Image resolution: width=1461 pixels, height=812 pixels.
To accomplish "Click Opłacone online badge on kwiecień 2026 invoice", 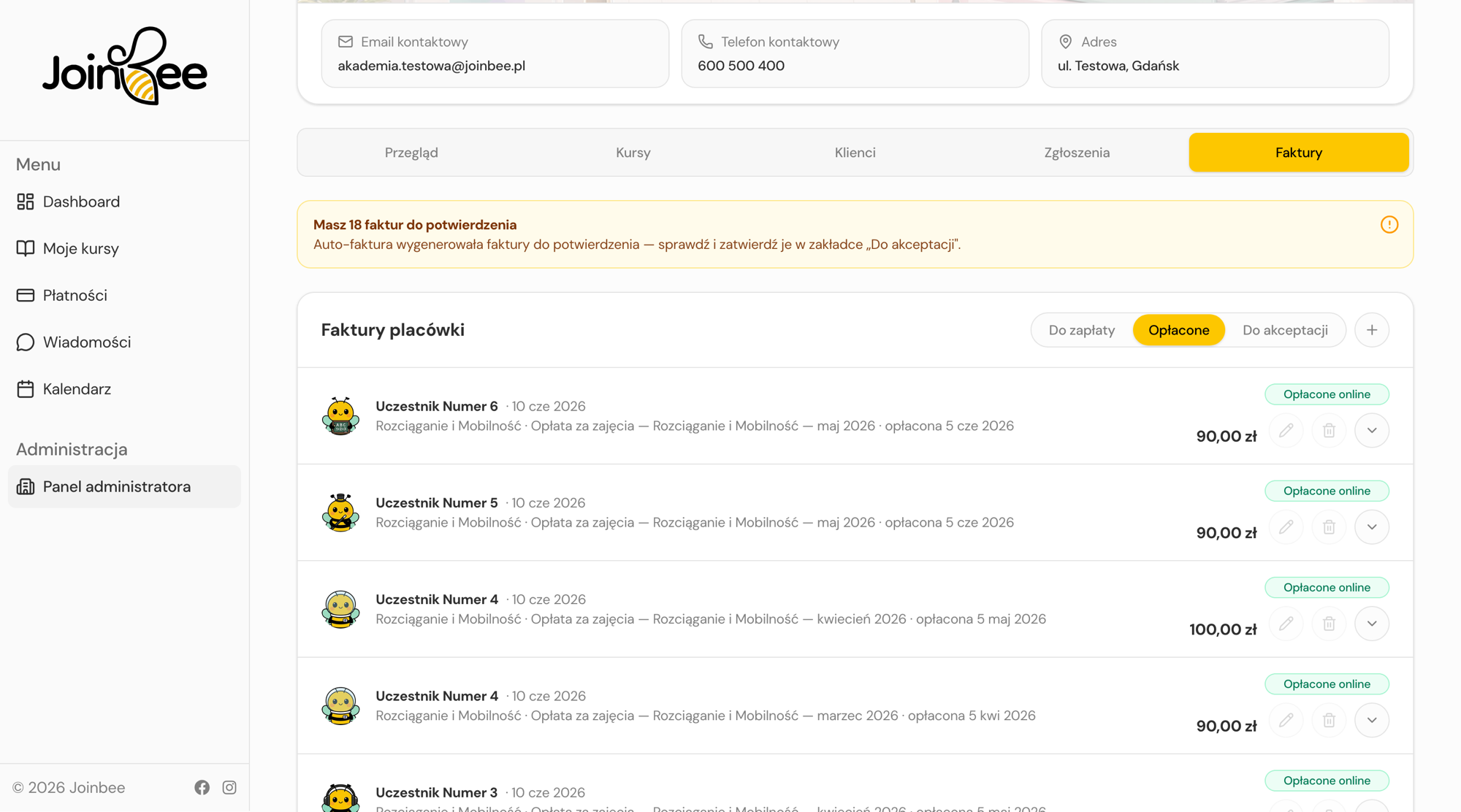I will (1327, 587).
